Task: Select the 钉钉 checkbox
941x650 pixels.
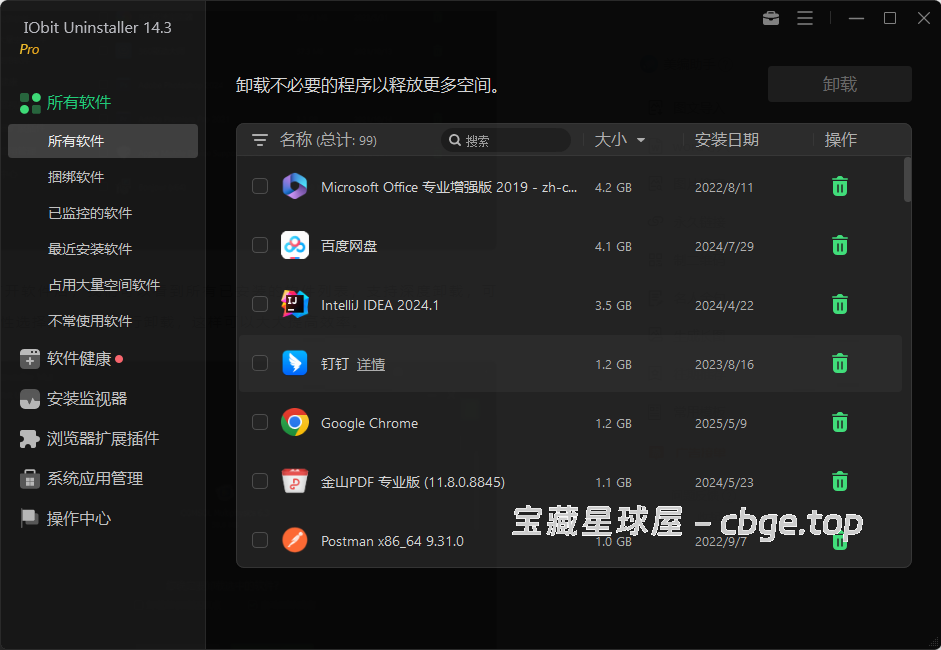Action: pos(260,363)
